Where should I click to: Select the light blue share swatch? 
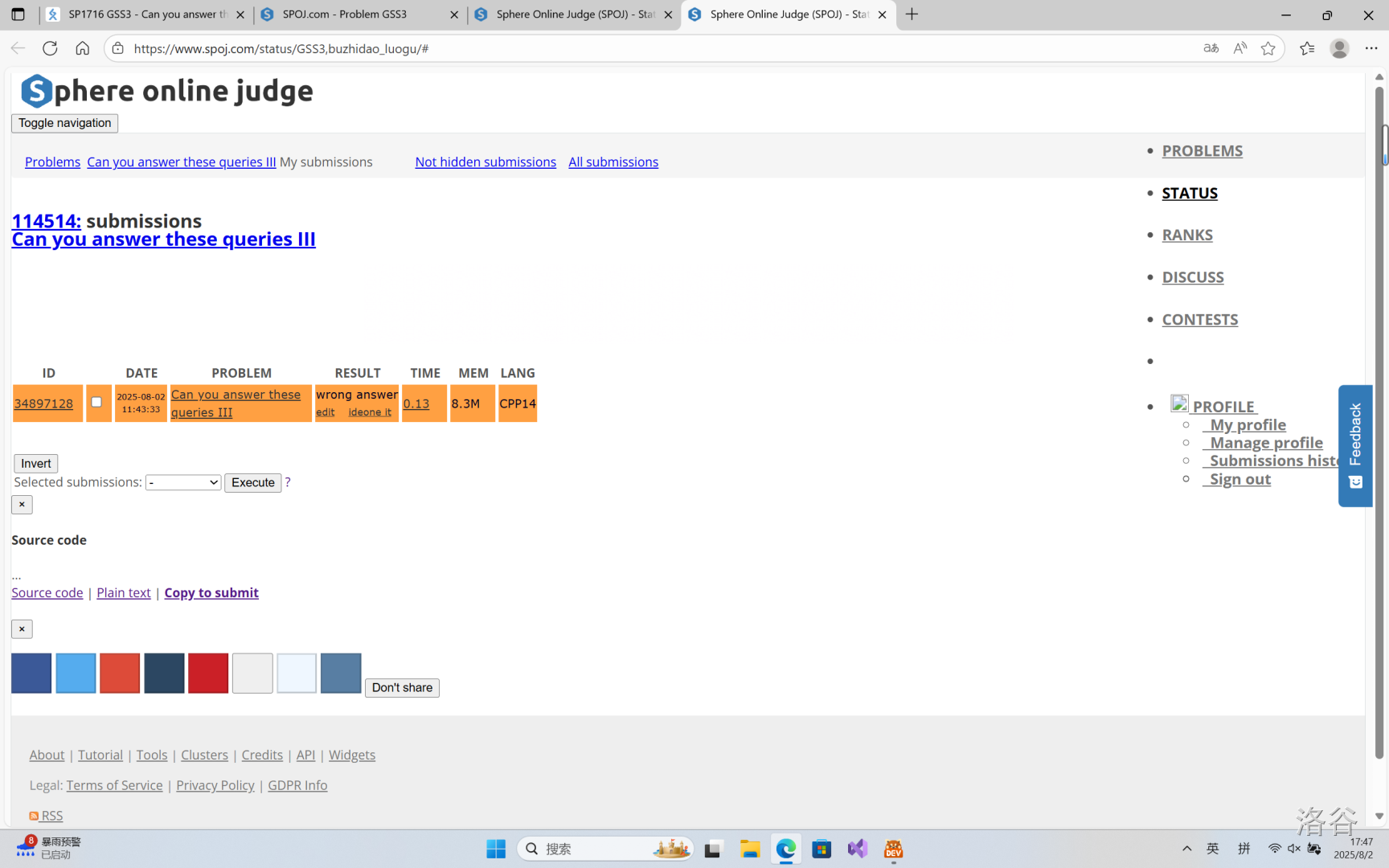click(76, 674)
